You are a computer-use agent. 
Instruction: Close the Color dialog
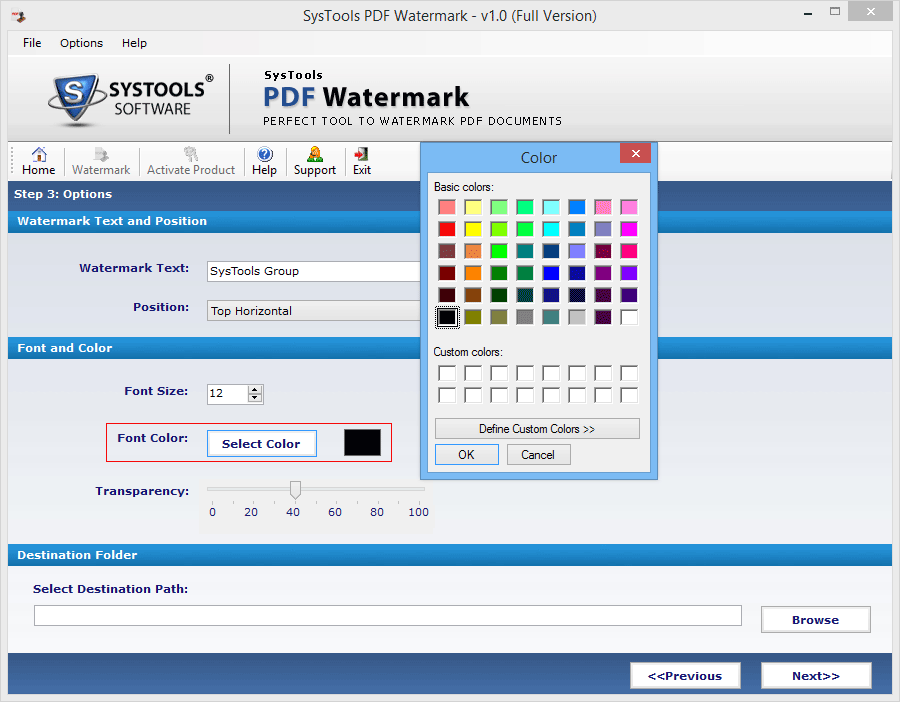(x=635, y=153)
